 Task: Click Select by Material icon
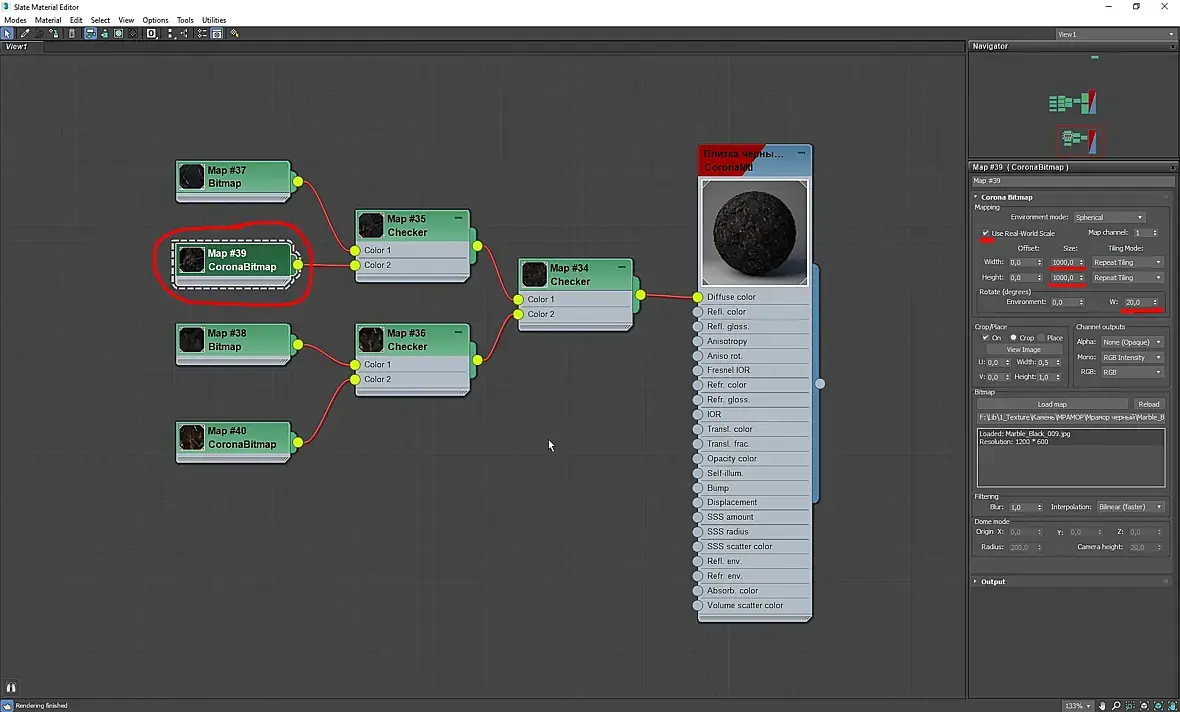pyautogui.click(x=234, y=33)
